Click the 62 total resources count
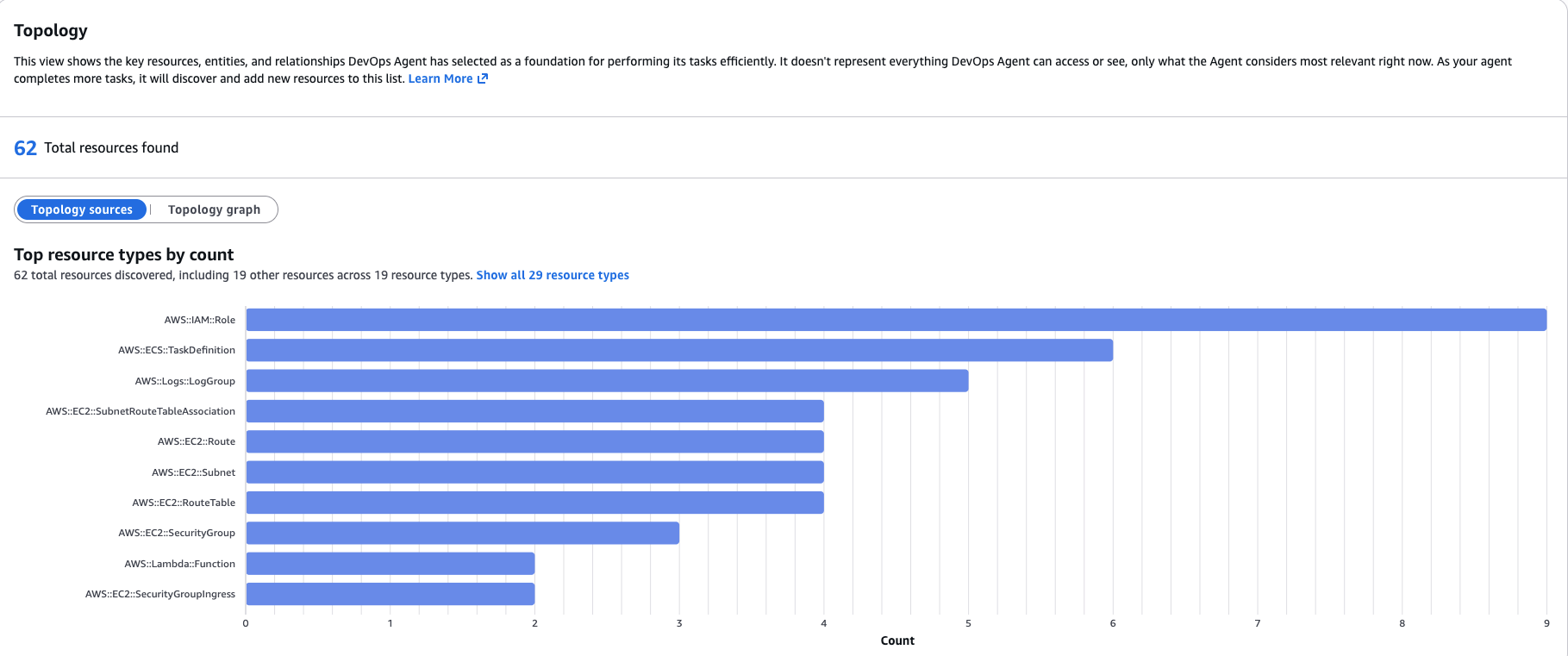This screenshot has height=656, width=1568. point(25,148)
